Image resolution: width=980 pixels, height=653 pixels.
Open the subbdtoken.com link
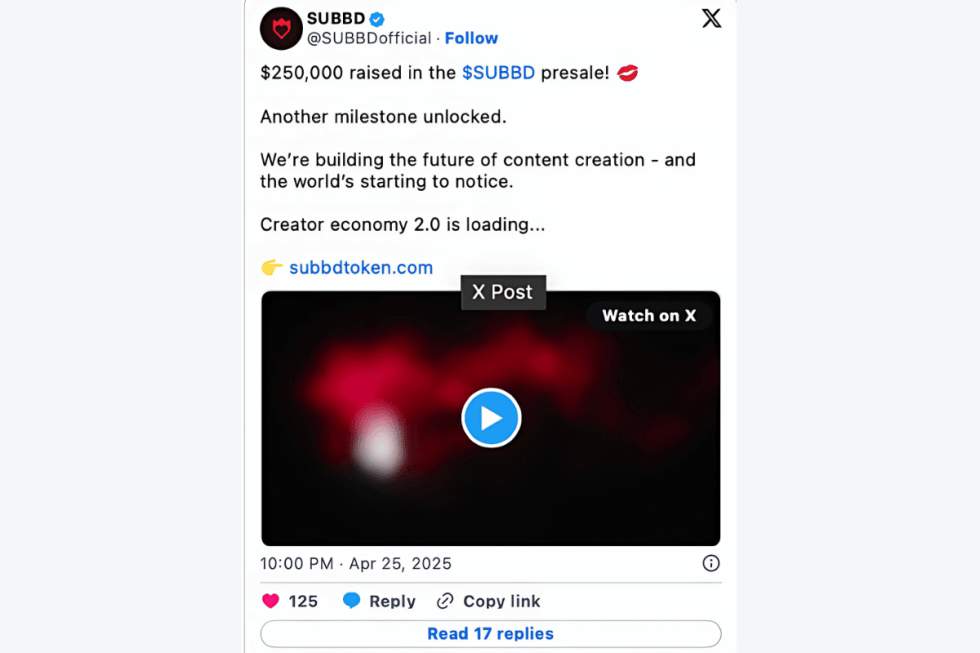coord(361,268)
